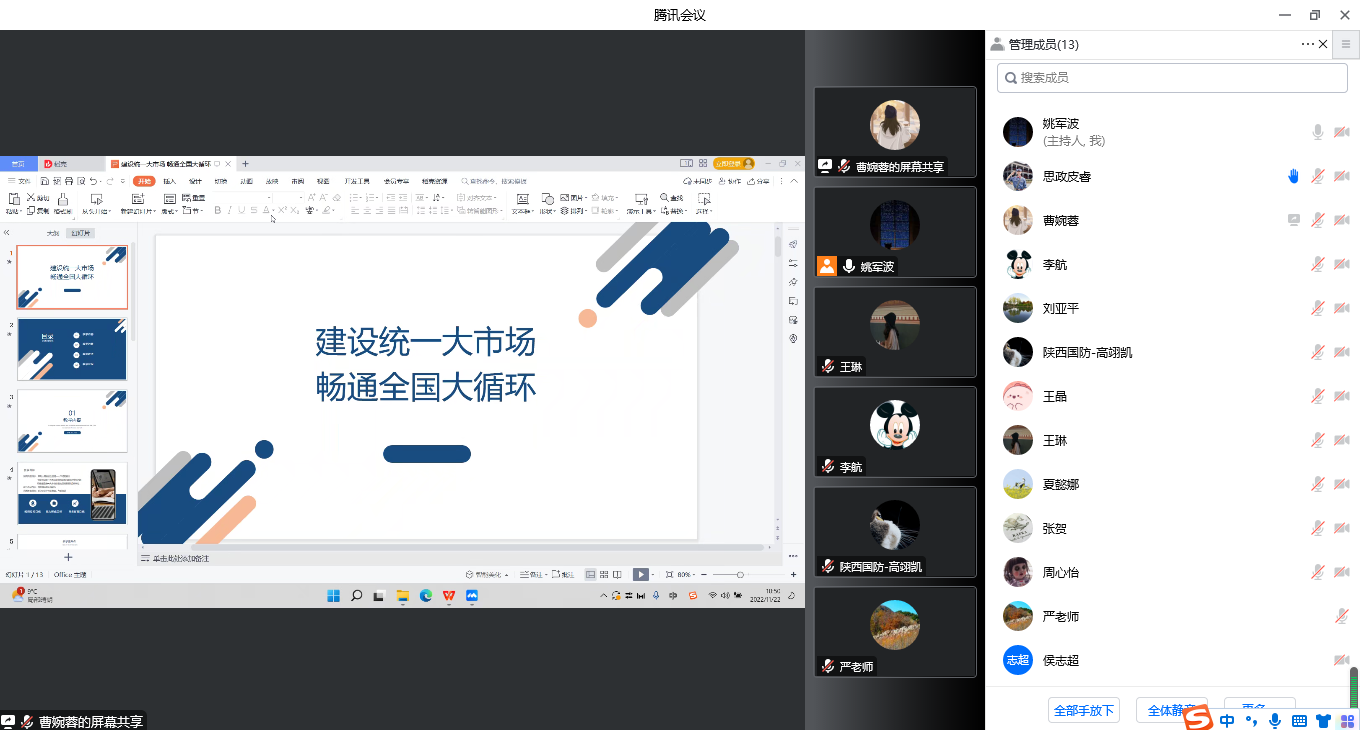Click 侯志超's blue avatar in member list
Screen dimensions: 1360x730
[x=1017, y=660]
